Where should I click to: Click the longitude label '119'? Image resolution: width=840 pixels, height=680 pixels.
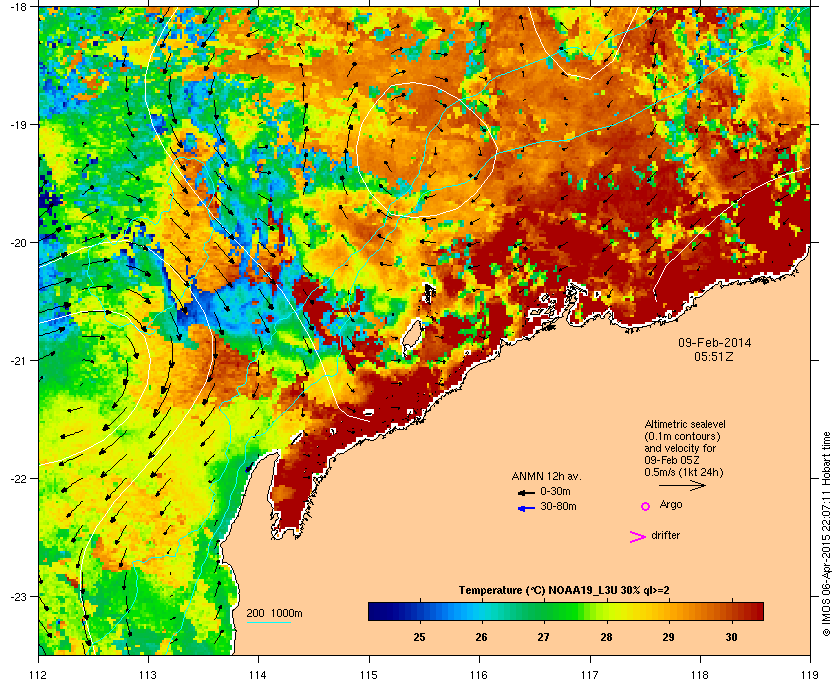pos(810,675)
